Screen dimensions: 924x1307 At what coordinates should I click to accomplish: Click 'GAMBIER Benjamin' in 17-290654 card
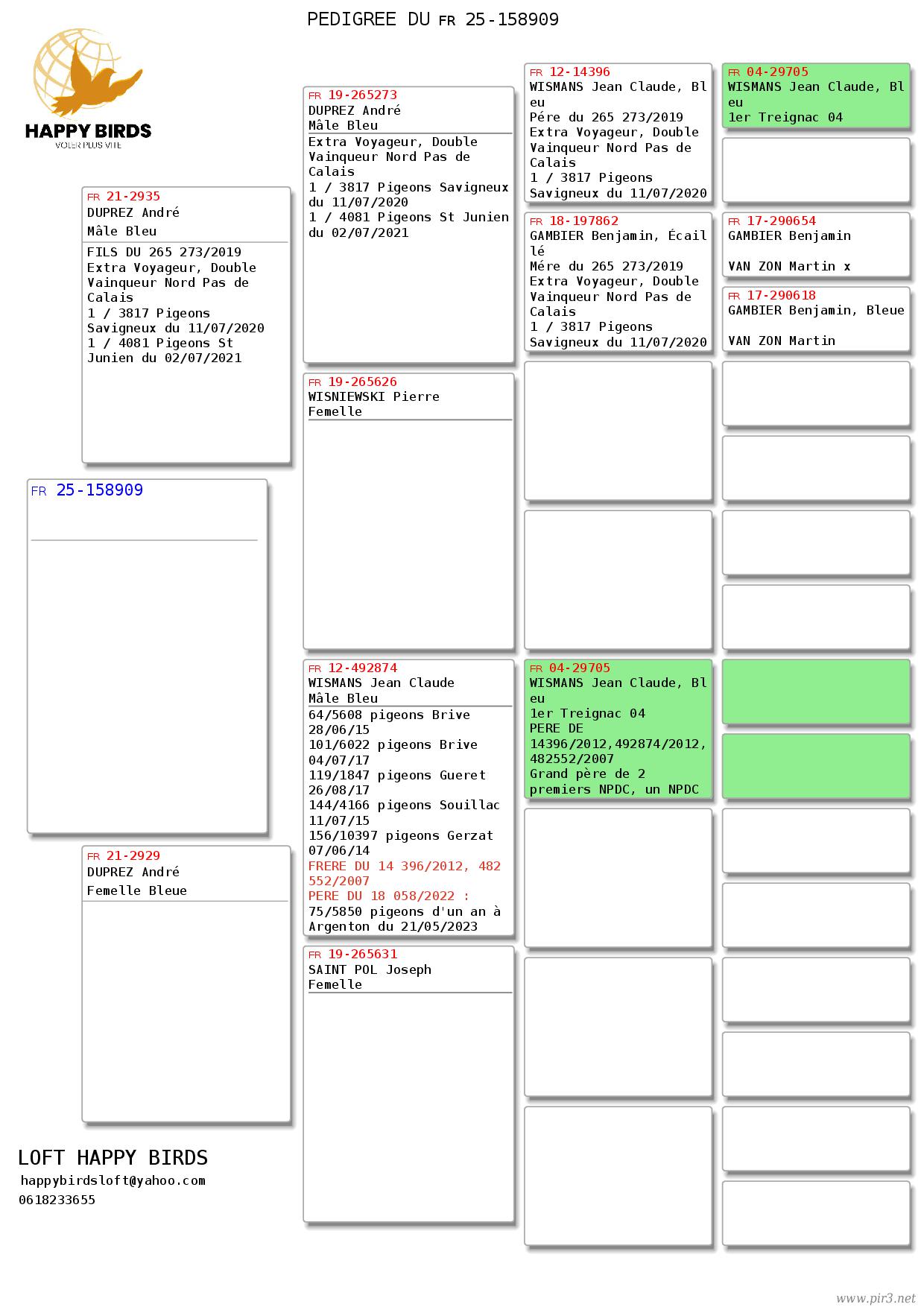point(789,235)
